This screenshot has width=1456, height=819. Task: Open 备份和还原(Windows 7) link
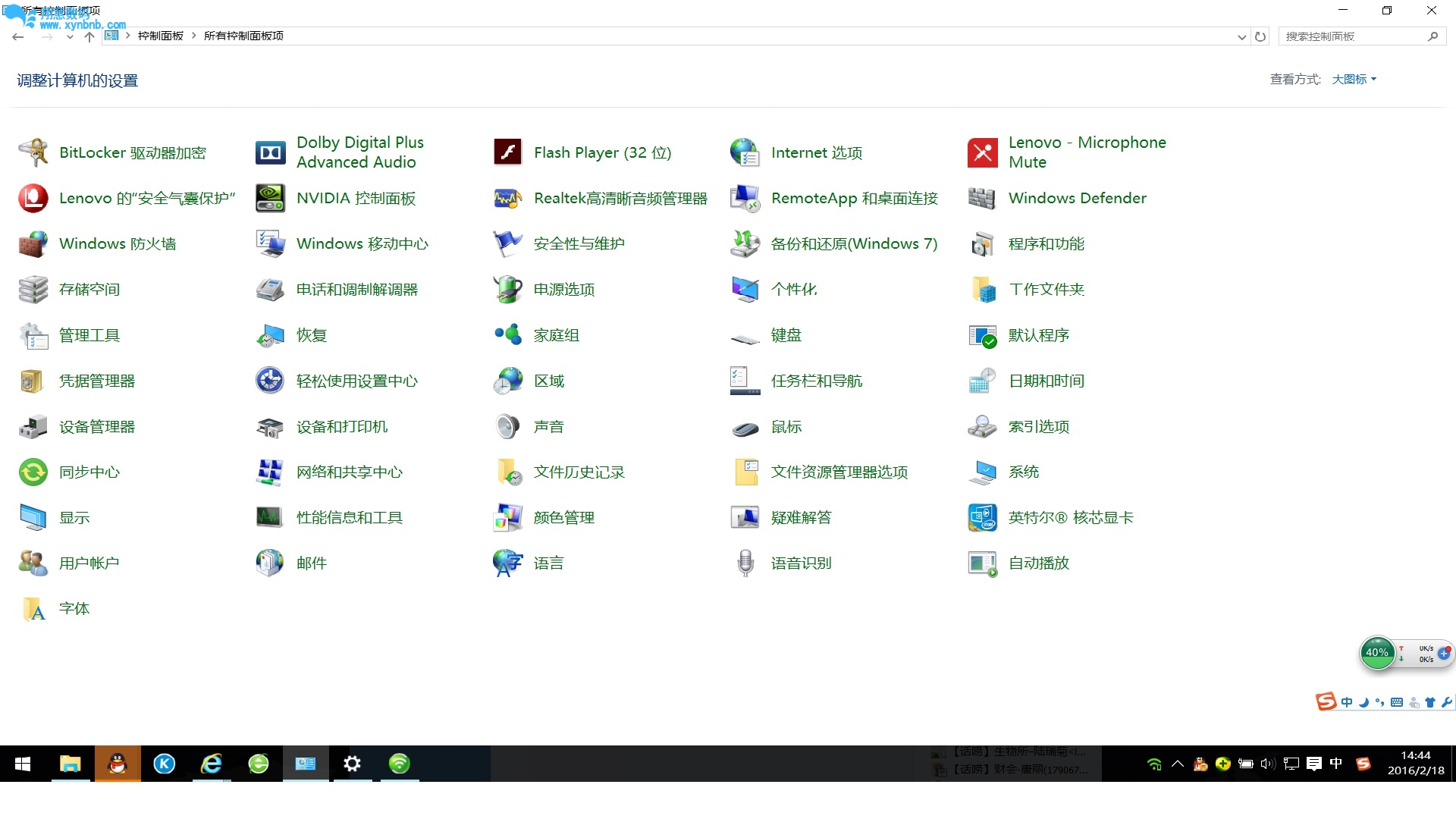tap(854, 243)
